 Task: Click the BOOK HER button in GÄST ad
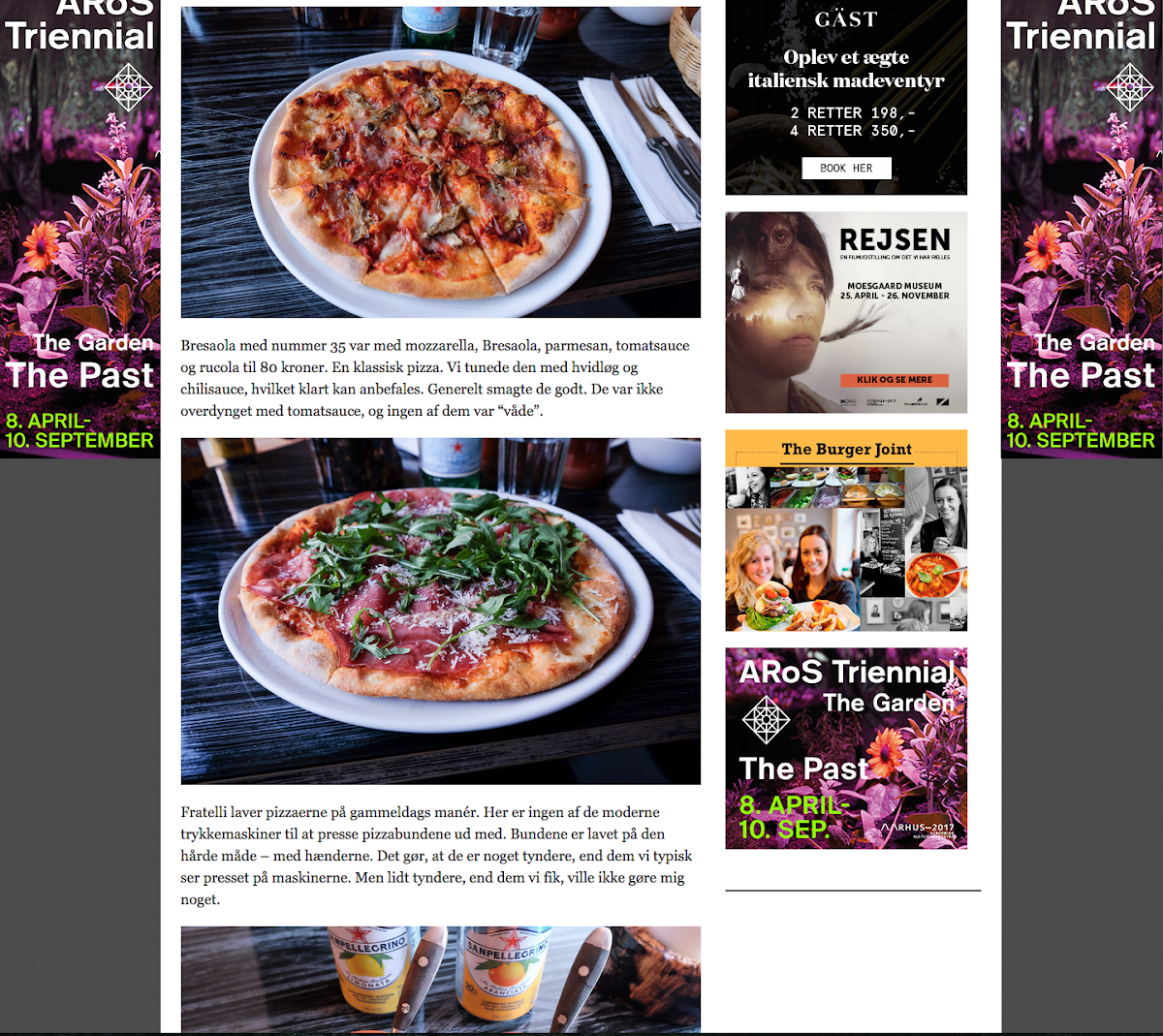tap(846, 168)
